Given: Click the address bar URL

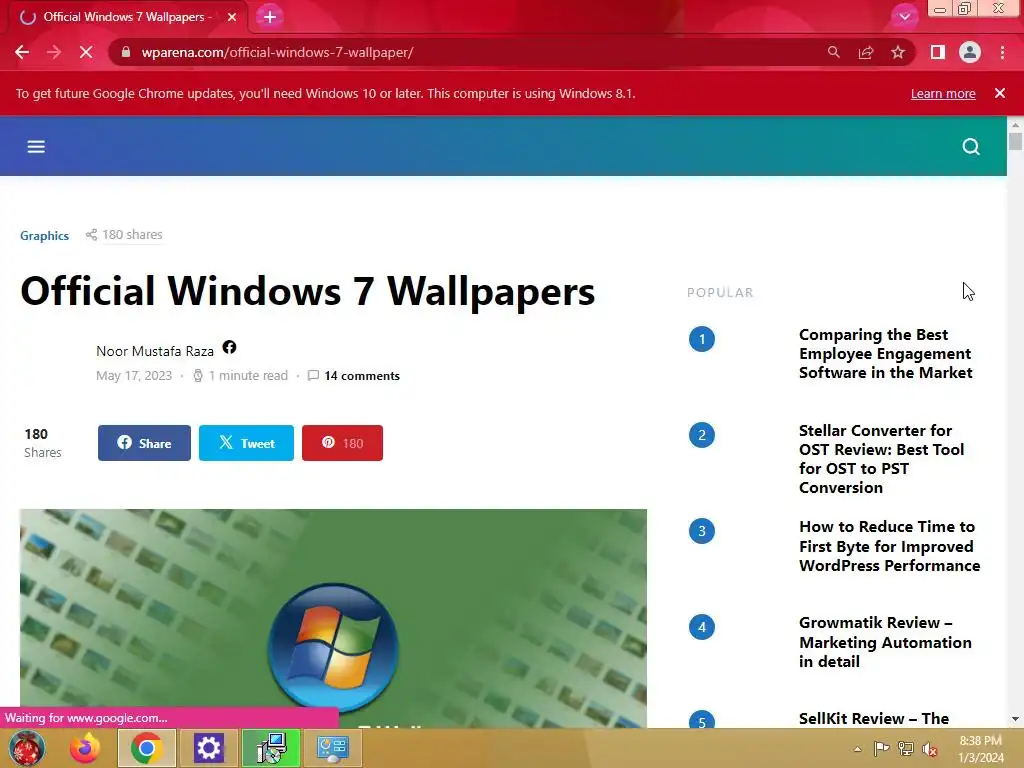Looking at the screenshot, I should pyautogui.click(x=277, y=52).
